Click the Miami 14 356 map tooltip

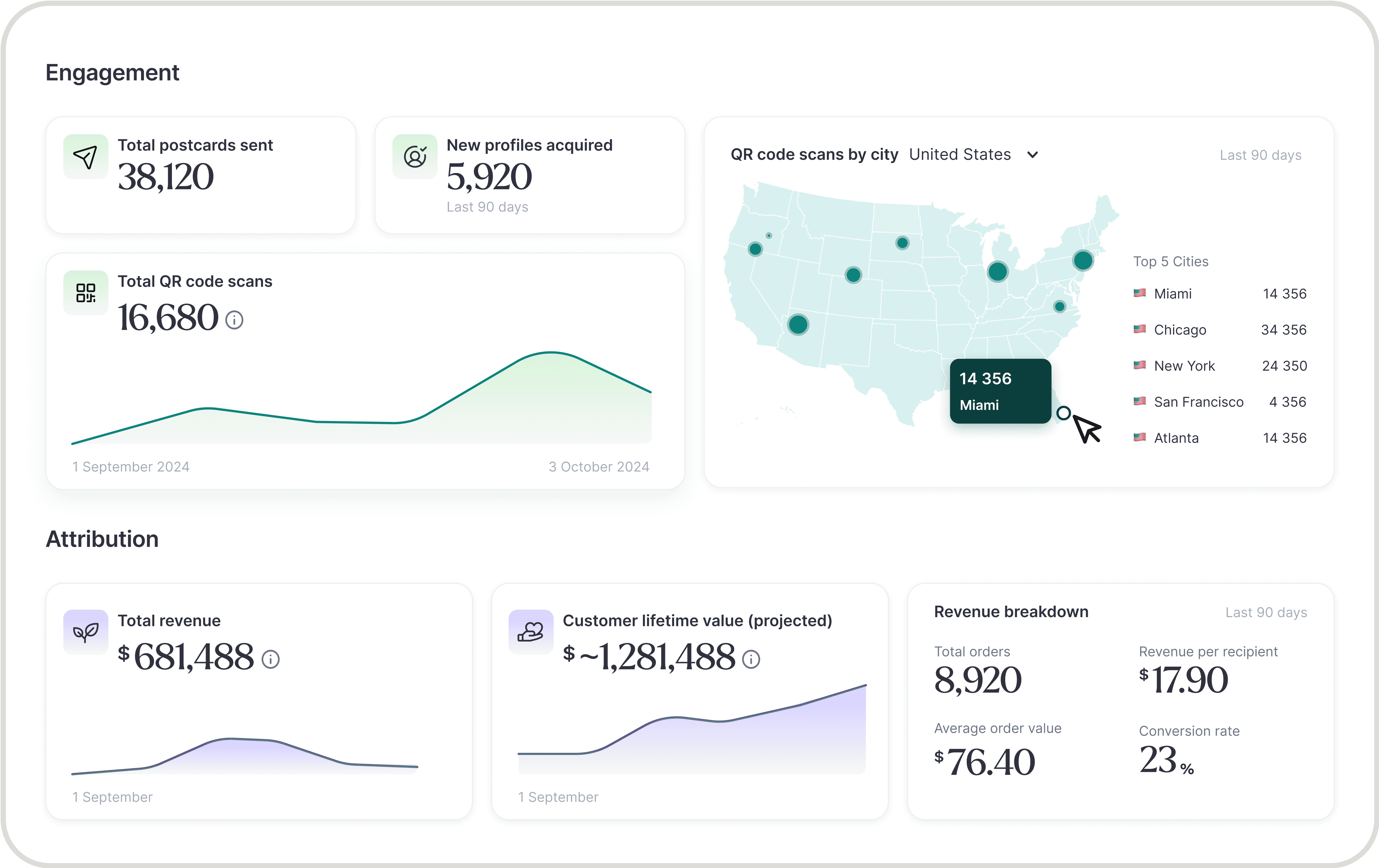pyautogui.click(x=1000, y=391)
